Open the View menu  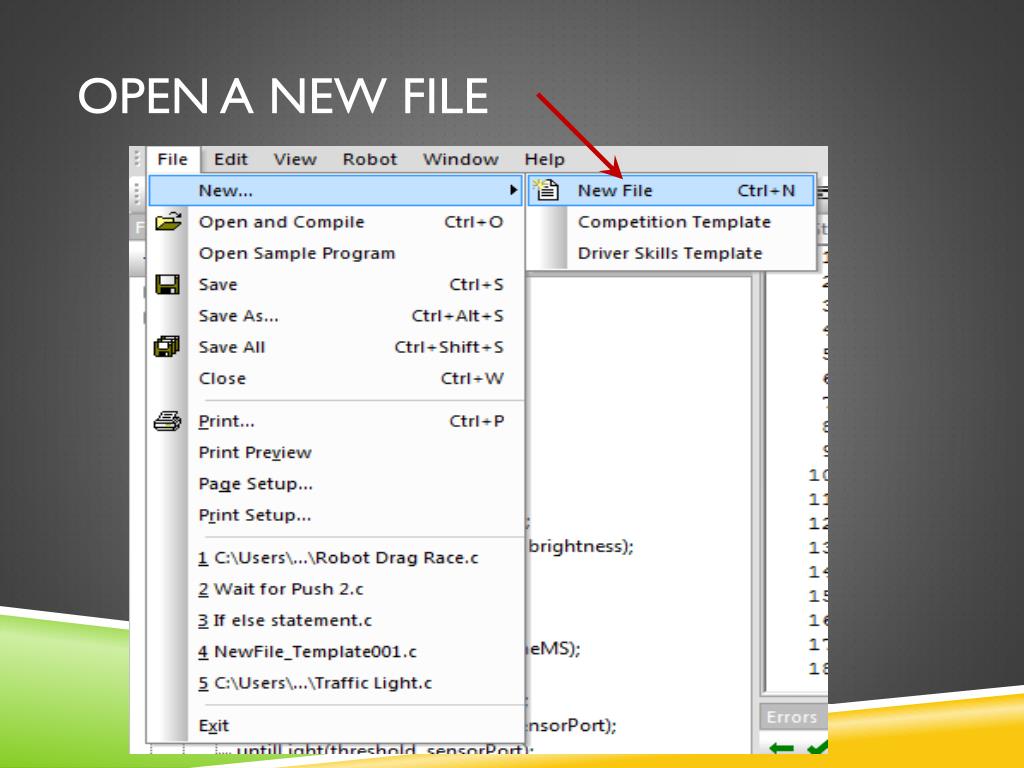coord(295,159)
